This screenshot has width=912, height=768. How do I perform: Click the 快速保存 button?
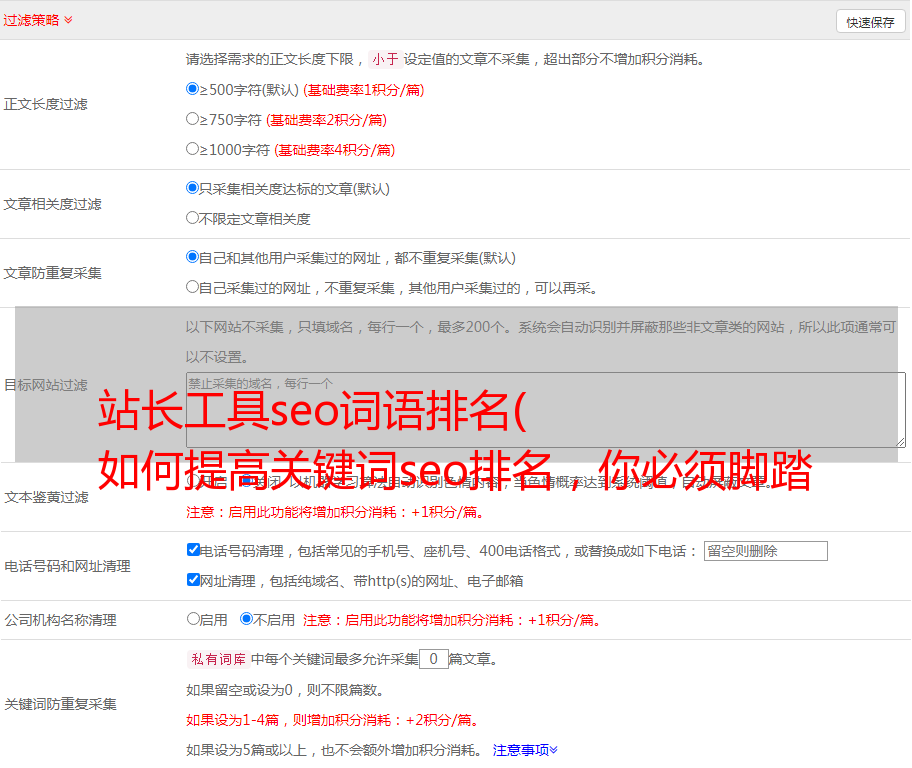(x=870, y=22)
